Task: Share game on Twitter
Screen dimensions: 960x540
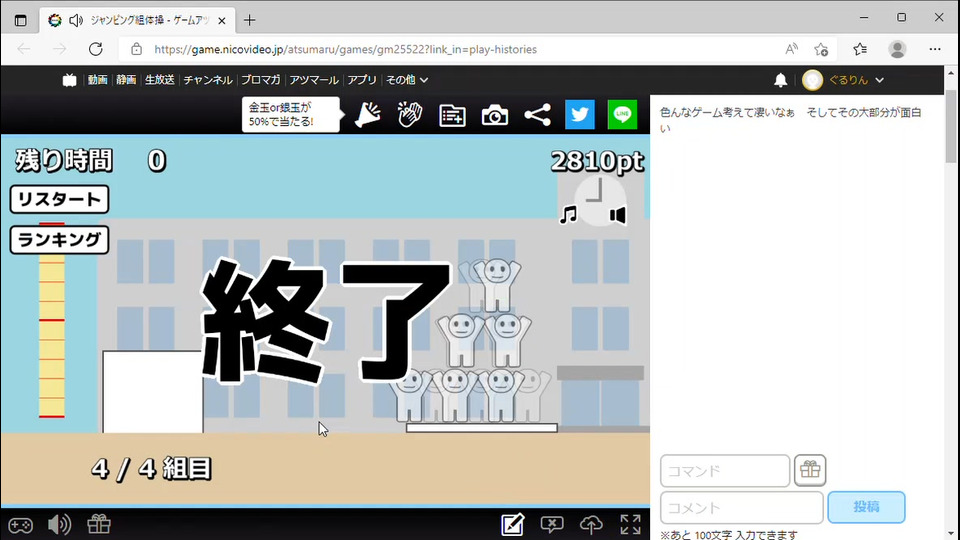Action: [x=580, y=114]
